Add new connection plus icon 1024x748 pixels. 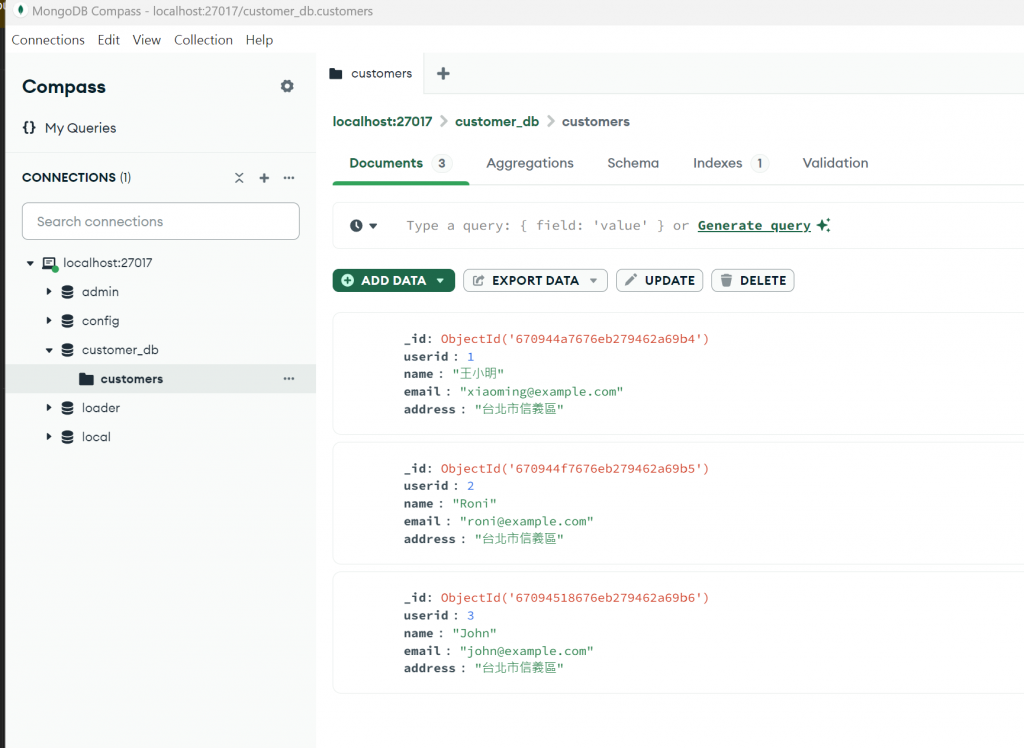point(264,178)
